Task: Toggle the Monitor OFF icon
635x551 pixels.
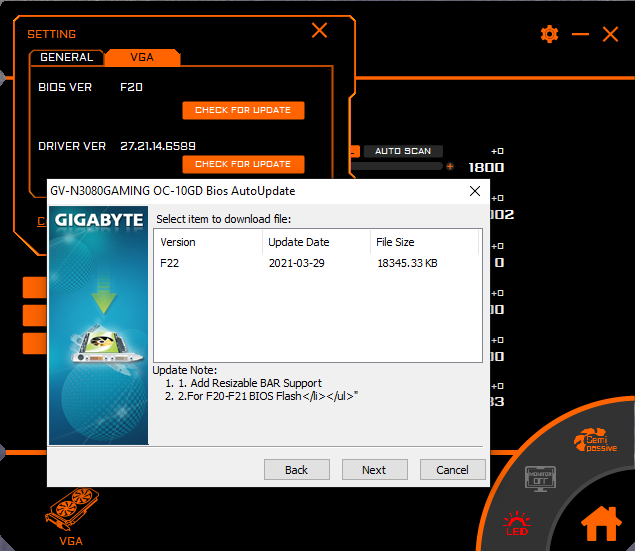Action: (x=541, y=479)
